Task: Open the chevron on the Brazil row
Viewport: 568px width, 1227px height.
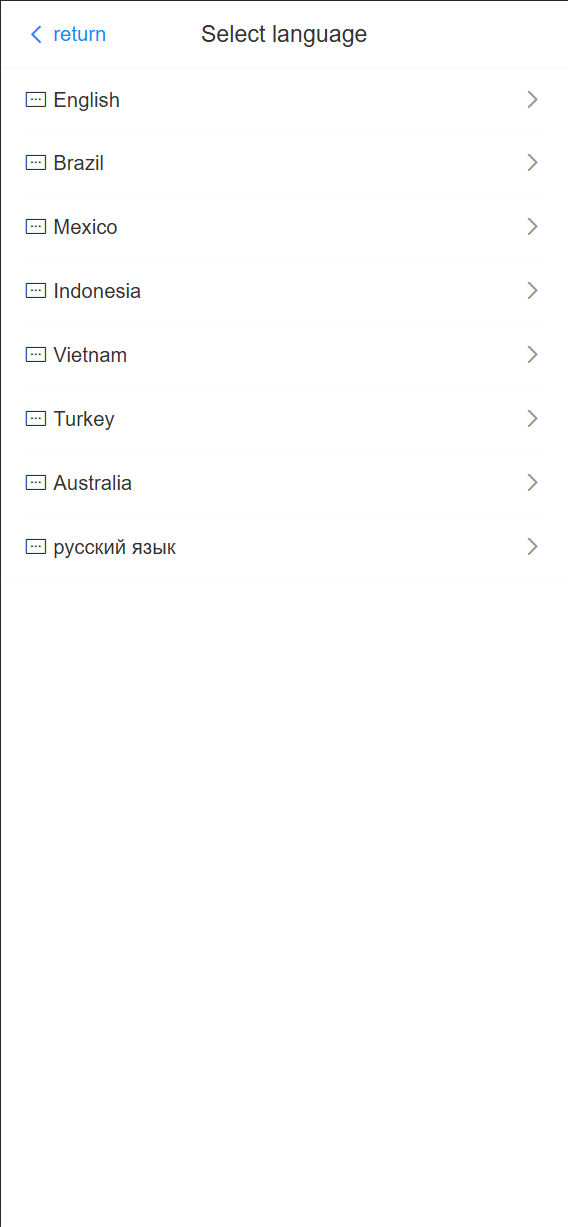Action: 532,163
